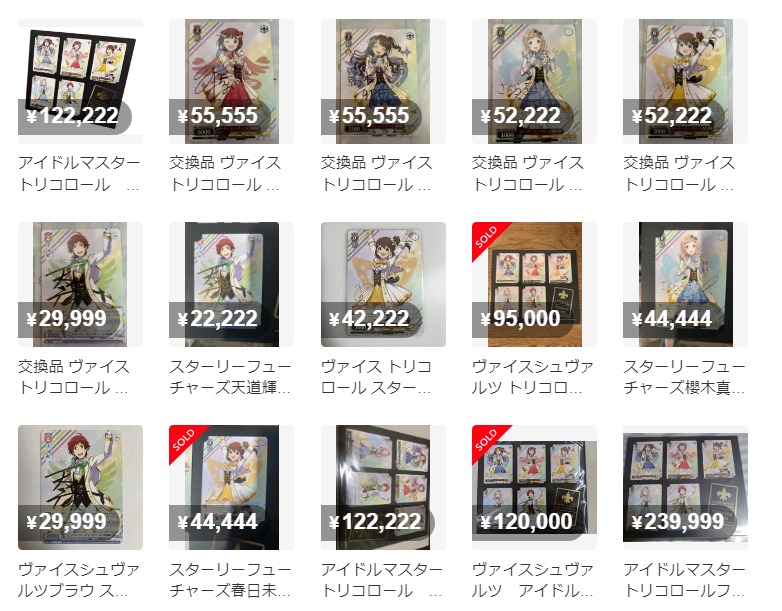Click the 'ヴァイスシュヴァルツブラウ' listing title
Image resolution: width=782 pixels, height=611 pixels.
(x=79, y=580)
